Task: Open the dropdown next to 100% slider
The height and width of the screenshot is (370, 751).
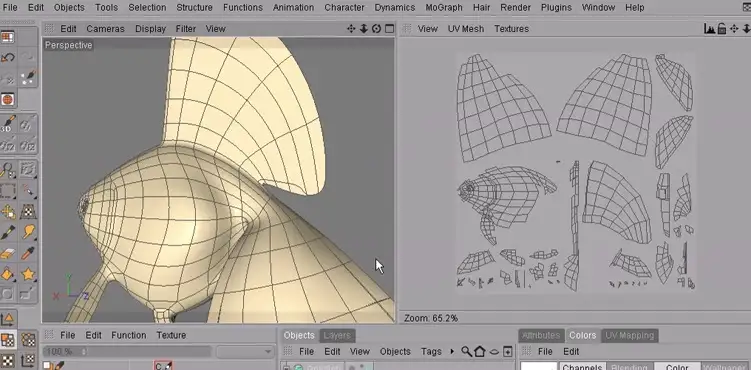Action: (245, 352)
